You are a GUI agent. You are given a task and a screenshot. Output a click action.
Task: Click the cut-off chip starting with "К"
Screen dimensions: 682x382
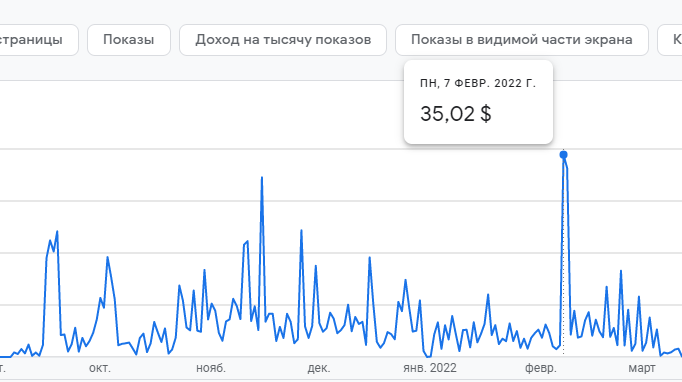(670, 40)
